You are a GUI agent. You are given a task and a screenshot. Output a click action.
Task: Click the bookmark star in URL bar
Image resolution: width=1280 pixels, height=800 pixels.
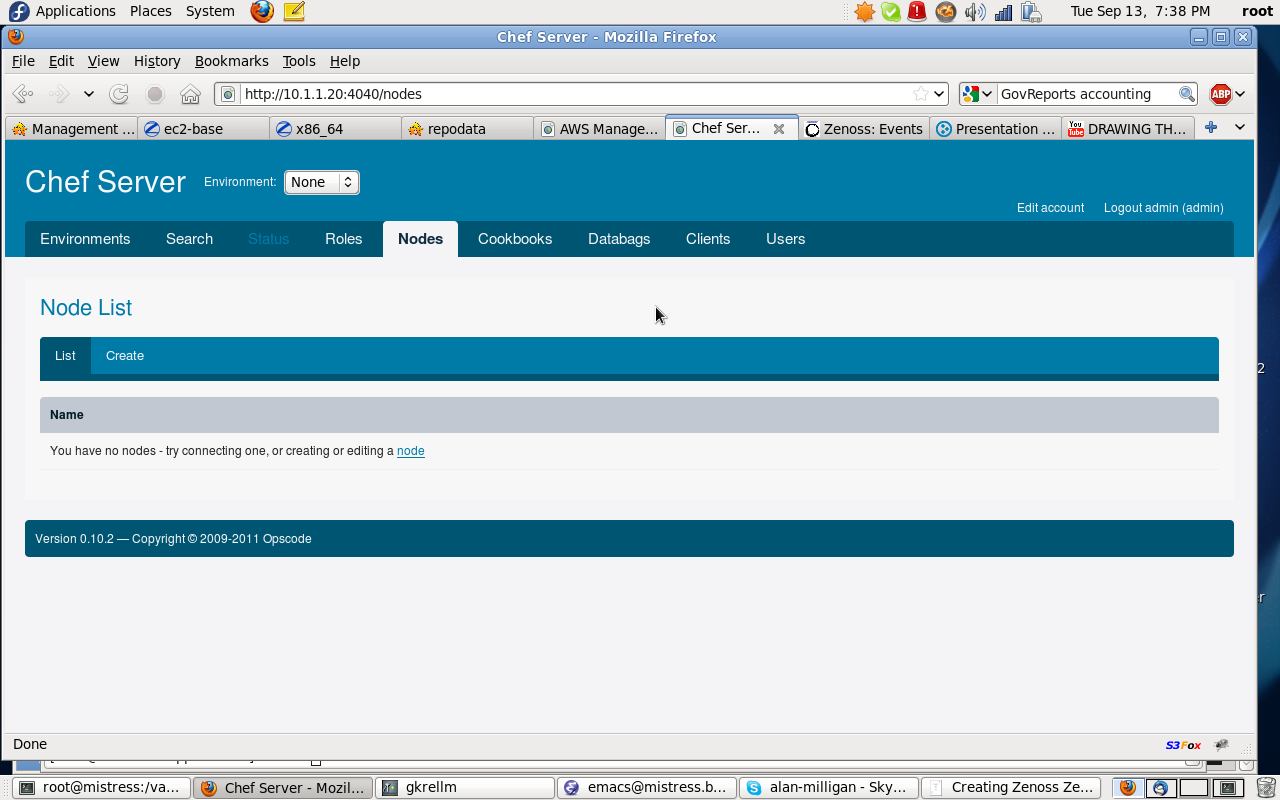920,94
